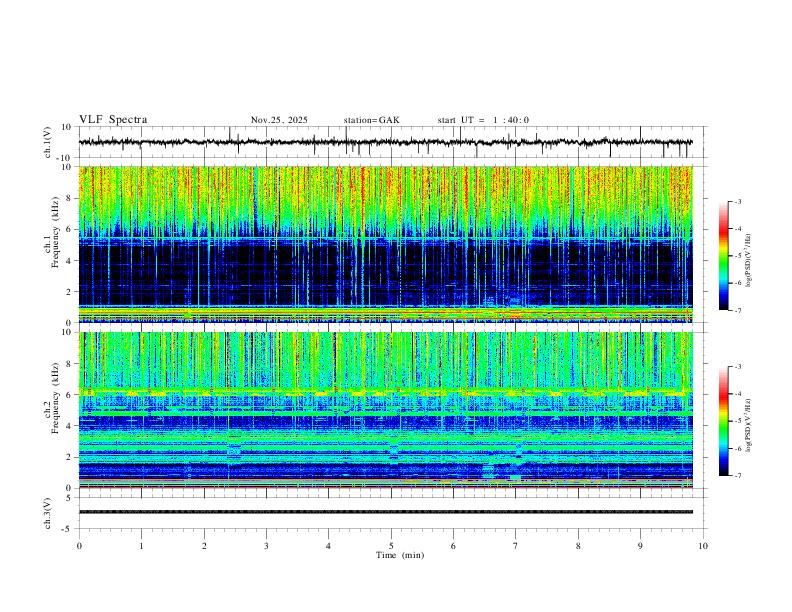
Task: Click the "-3" tick on ch.1 colorbar
Action: tap(738, 201)
